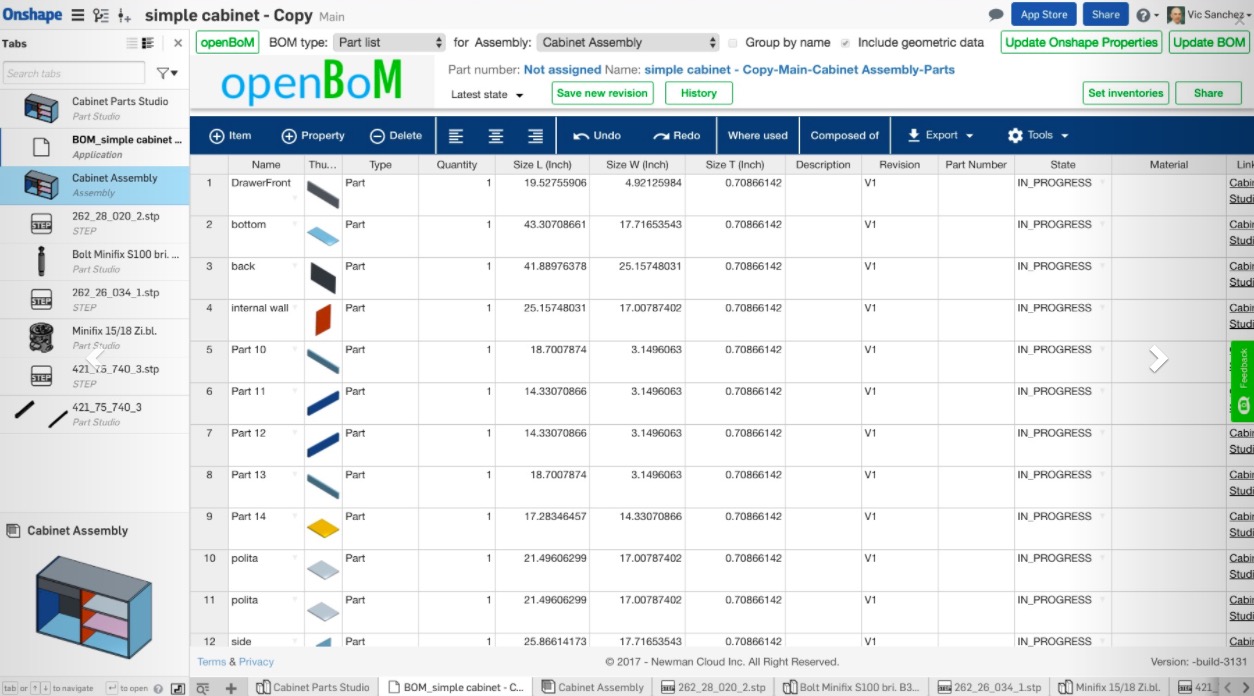Align cell text to the left

[x=456, y=135]
